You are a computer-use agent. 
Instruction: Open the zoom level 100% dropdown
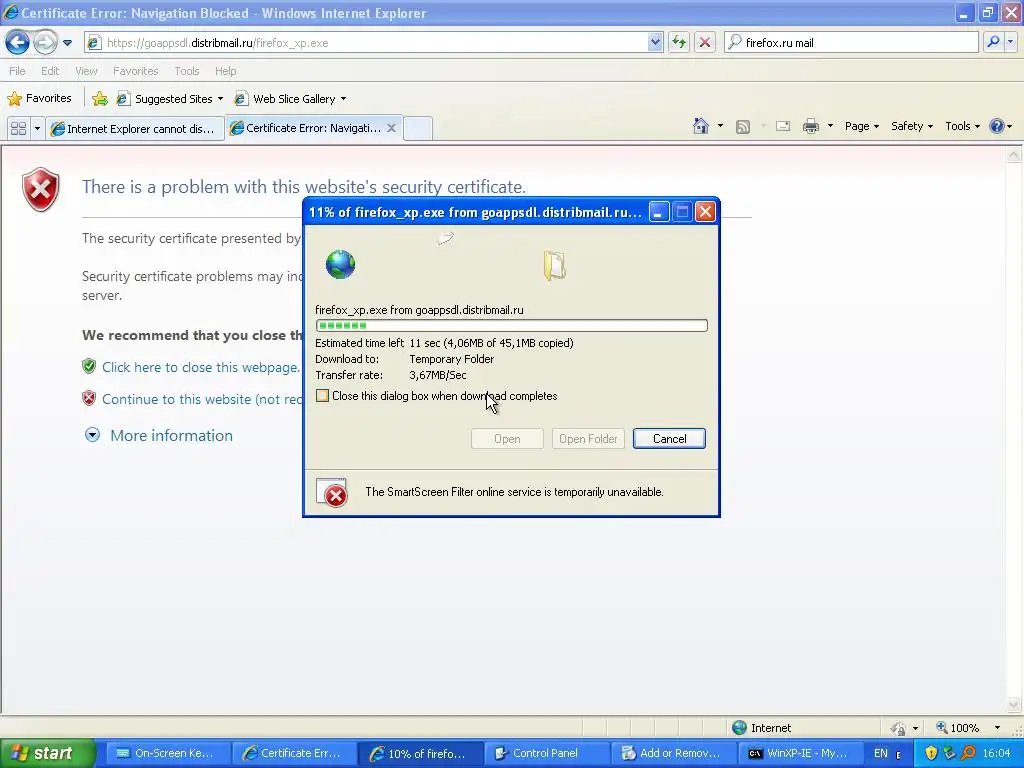tap(997, 728)
